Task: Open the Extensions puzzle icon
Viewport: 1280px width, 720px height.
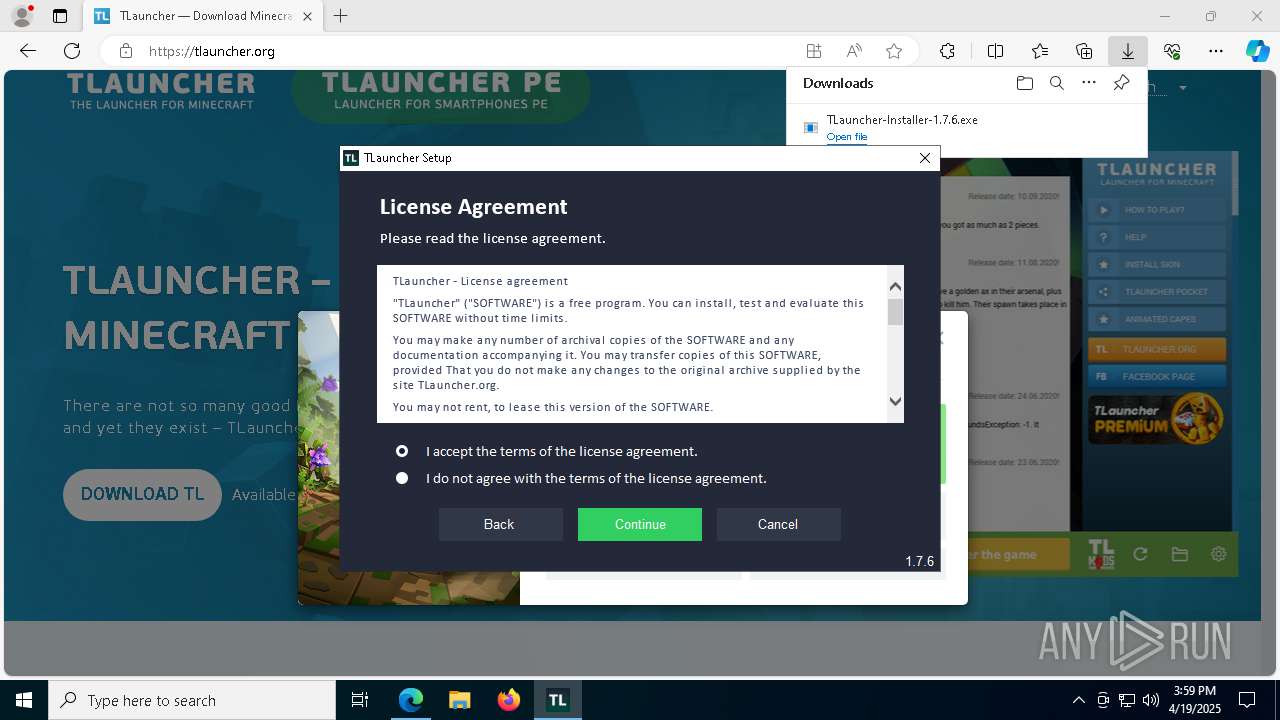Action: tap(947, 51)
